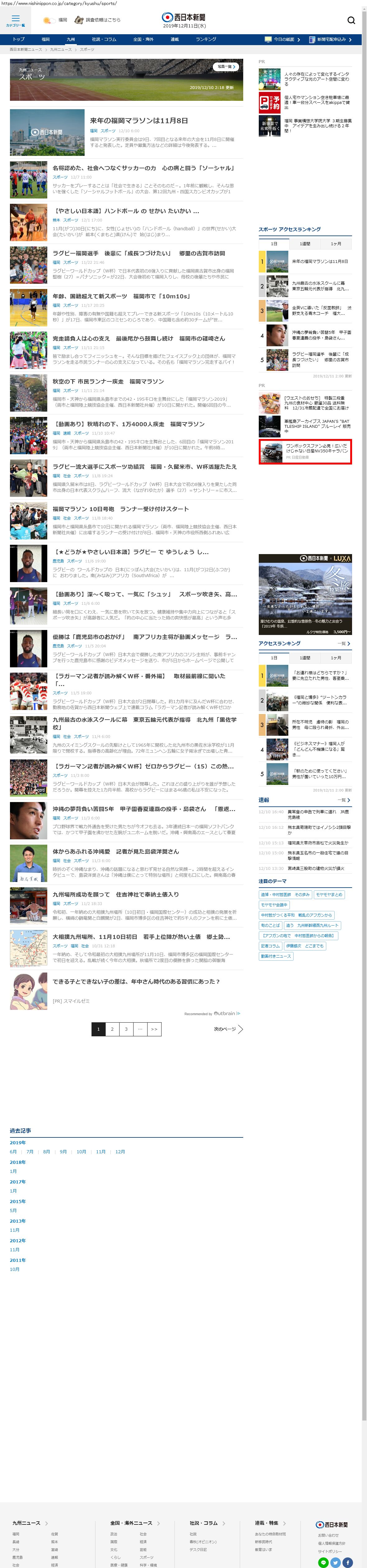Click the 次のページ arrow
Screen dimensions: 367x1568
pyautogui.click(x=240, y=1029)
